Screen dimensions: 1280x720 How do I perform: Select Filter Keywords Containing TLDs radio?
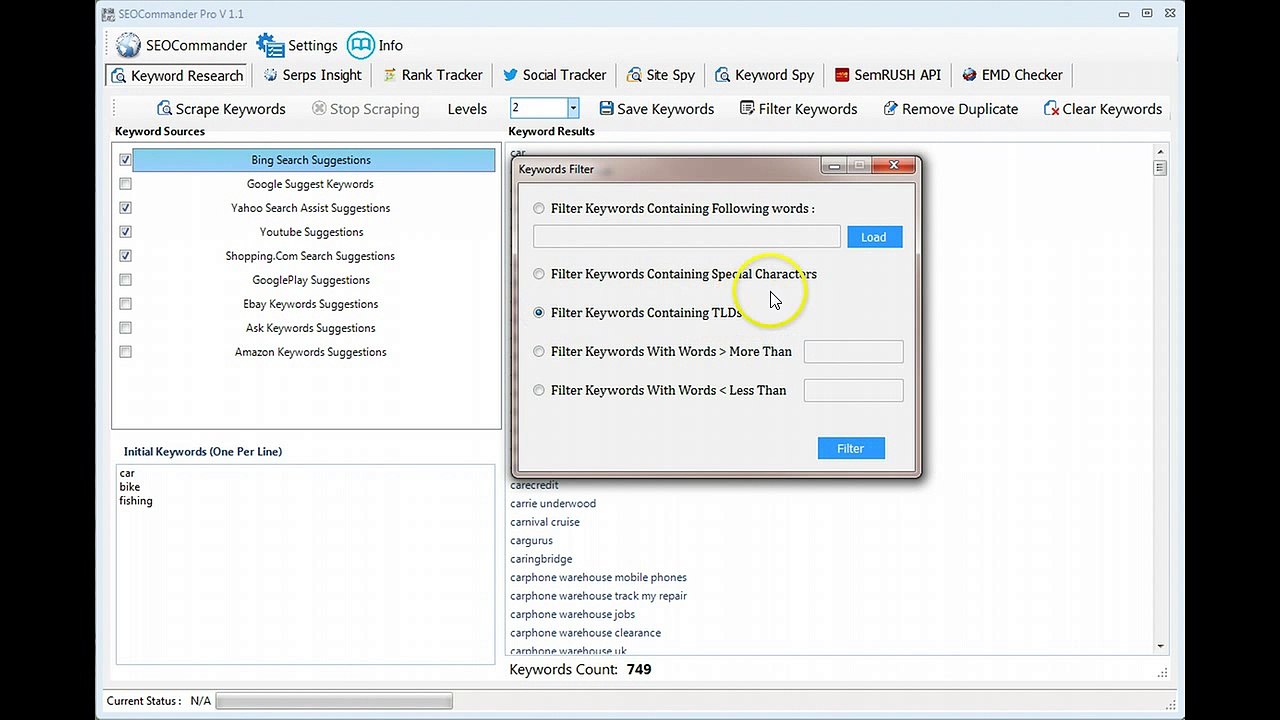(539, 313)
